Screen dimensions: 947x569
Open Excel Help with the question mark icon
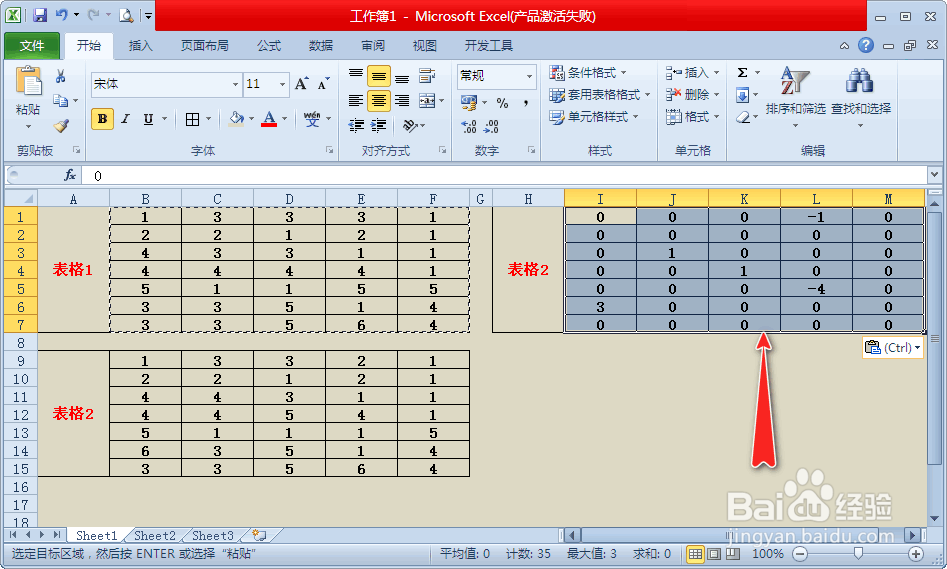point(865,45)
